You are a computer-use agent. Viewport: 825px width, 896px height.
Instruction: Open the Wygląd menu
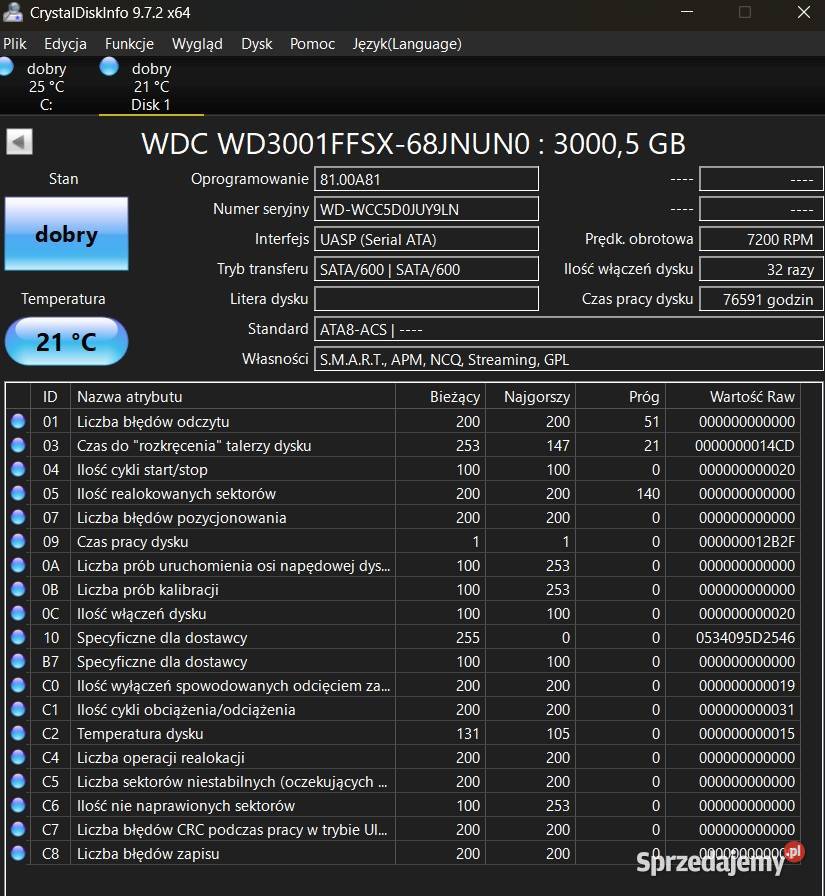[x=197, y=44]
